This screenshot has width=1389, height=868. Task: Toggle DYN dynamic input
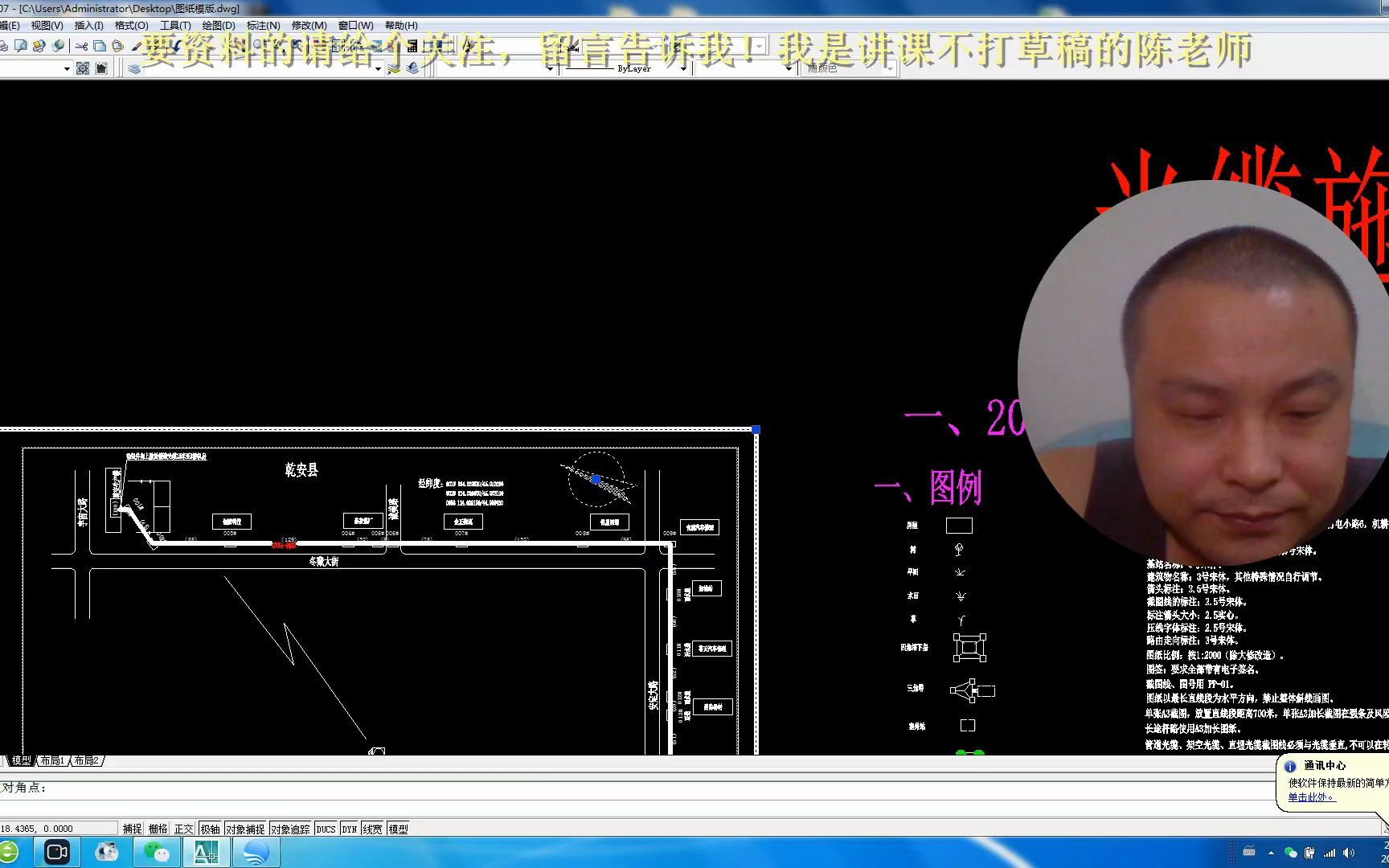(350, 829)
